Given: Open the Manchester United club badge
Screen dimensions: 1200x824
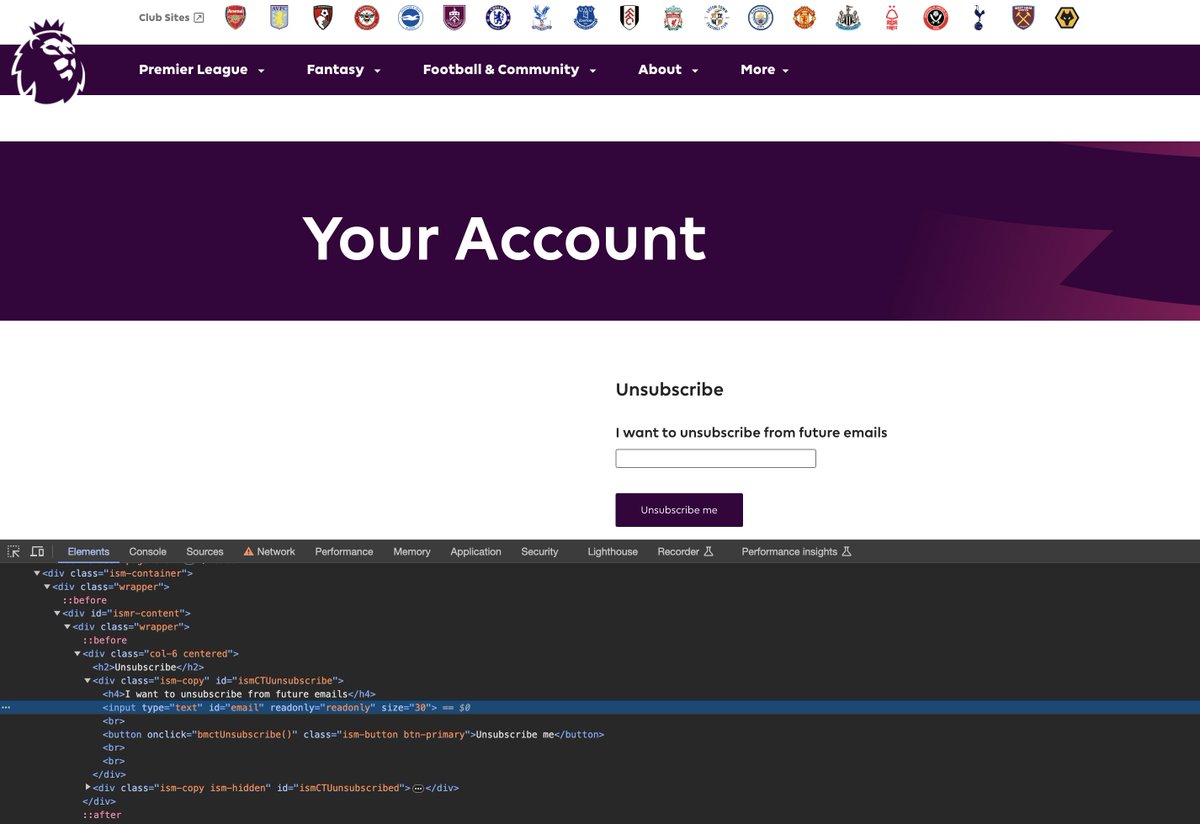Looking at the screenshot, I should (x=804, y=17).
